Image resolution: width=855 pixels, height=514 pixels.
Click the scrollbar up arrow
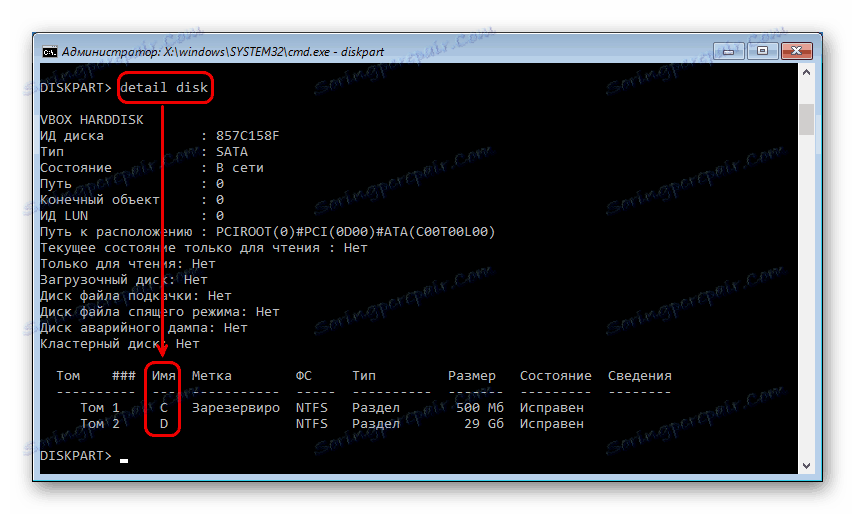coord(806,72)
